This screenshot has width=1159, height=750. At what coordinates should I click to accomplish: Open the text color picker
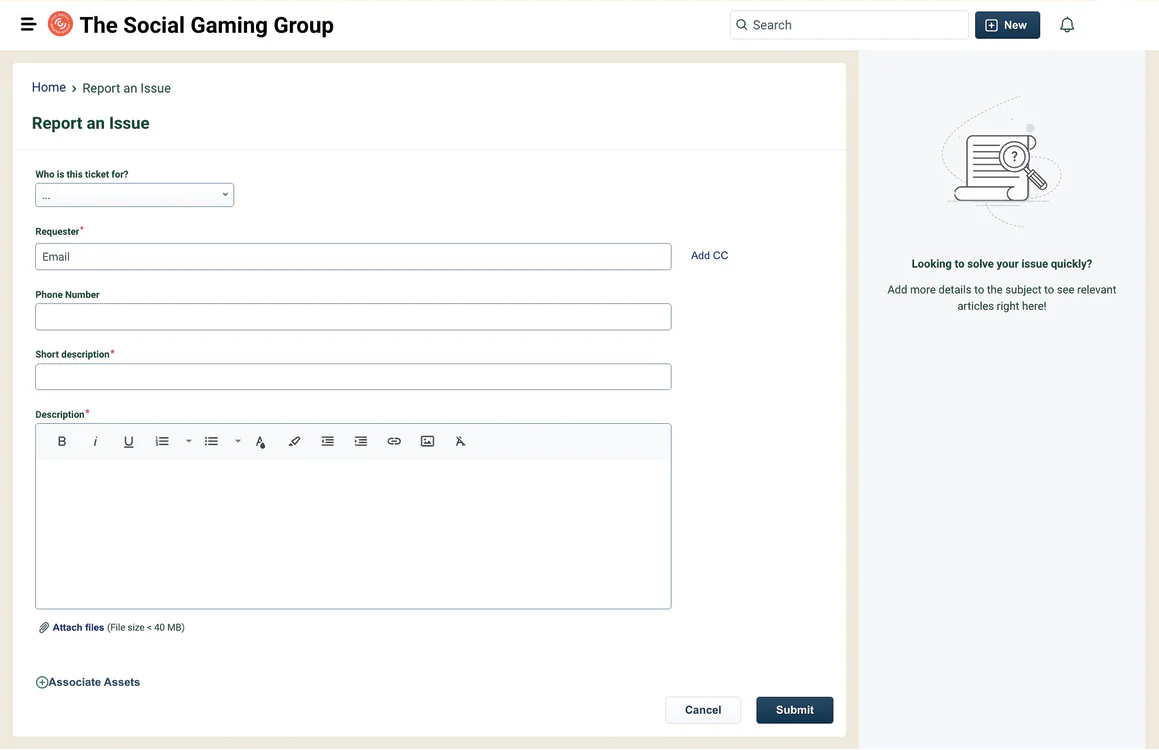(260, 441)
